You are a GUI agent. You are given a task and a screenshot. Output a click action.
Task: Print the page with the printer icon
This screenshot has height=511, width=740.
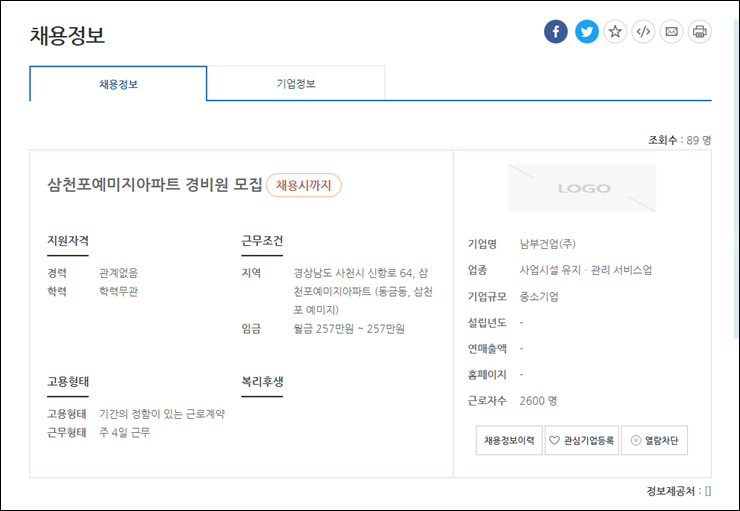point(699,32)
